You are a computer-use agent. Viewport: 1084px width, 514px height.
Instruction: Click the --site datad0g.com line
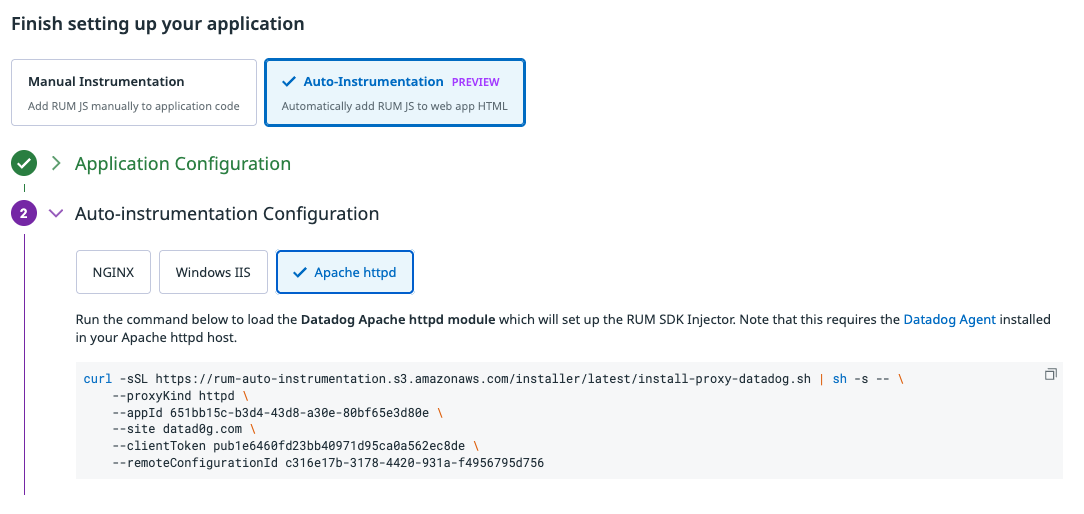184,430
